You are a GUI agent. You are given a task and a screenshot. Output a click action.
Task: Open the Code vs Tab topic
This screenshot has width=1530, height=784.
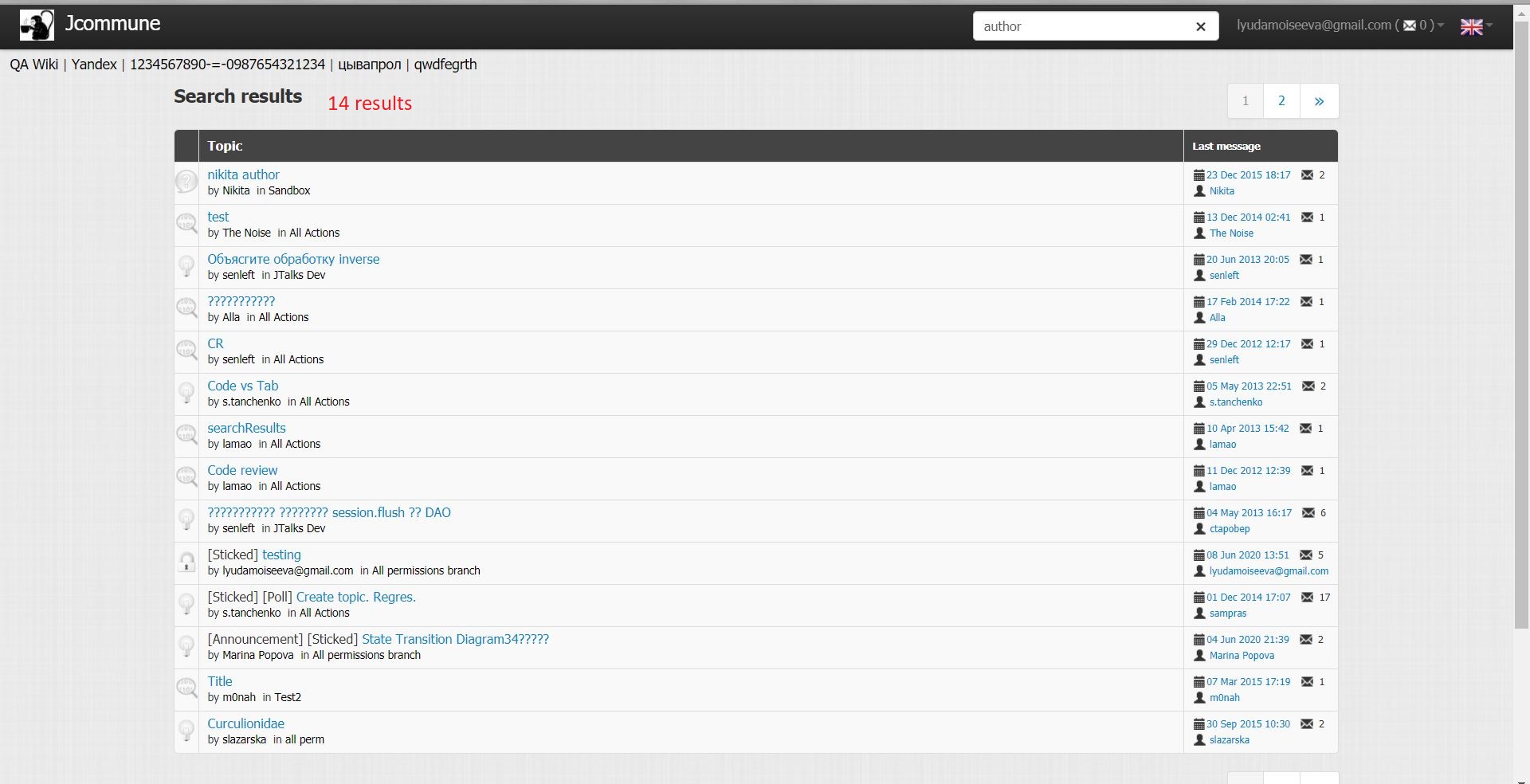[242, 386]
